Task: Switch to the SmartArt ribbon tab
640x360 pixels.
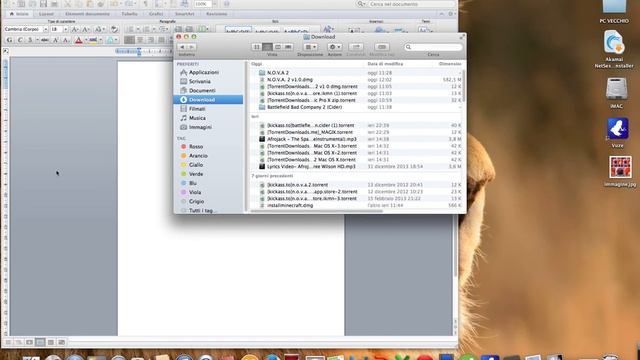Action: click(x=184, y=14)
